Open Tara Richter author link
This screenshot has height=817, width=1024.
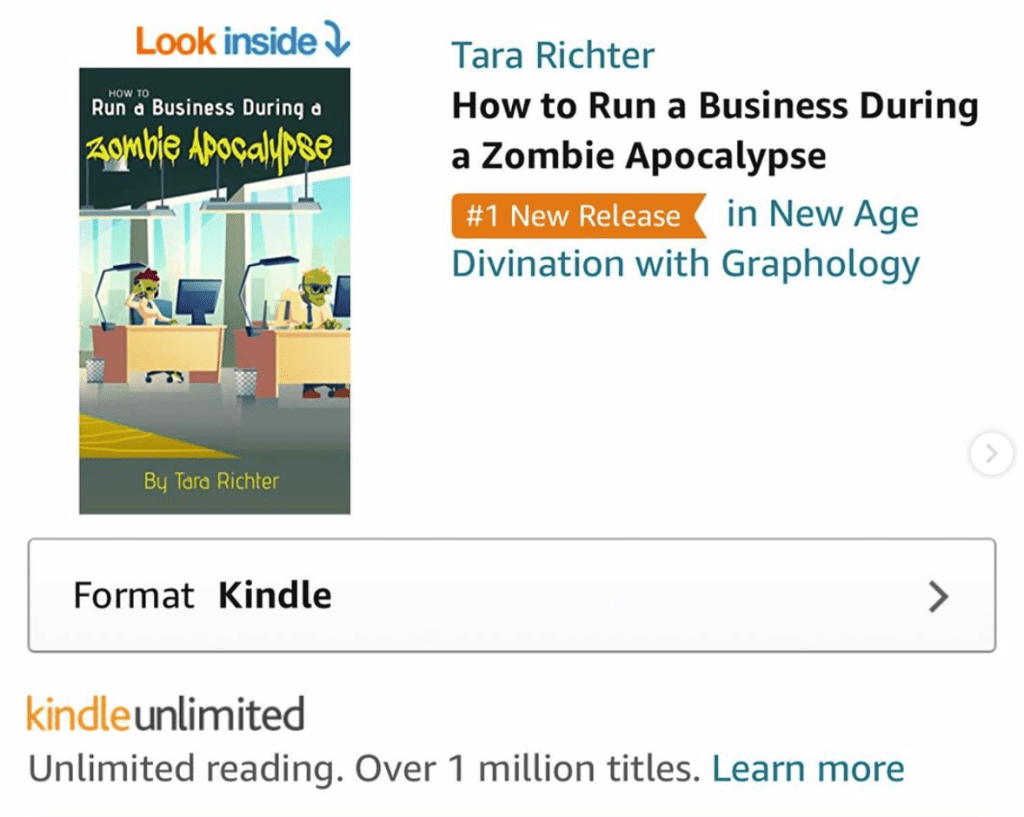coord(552,55)
